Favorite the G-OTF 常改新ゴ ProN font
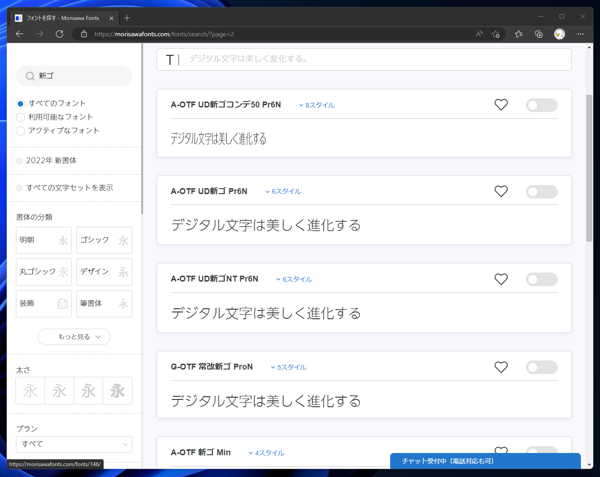Viewport: 600px width, 477px height. tap(501, 367)
